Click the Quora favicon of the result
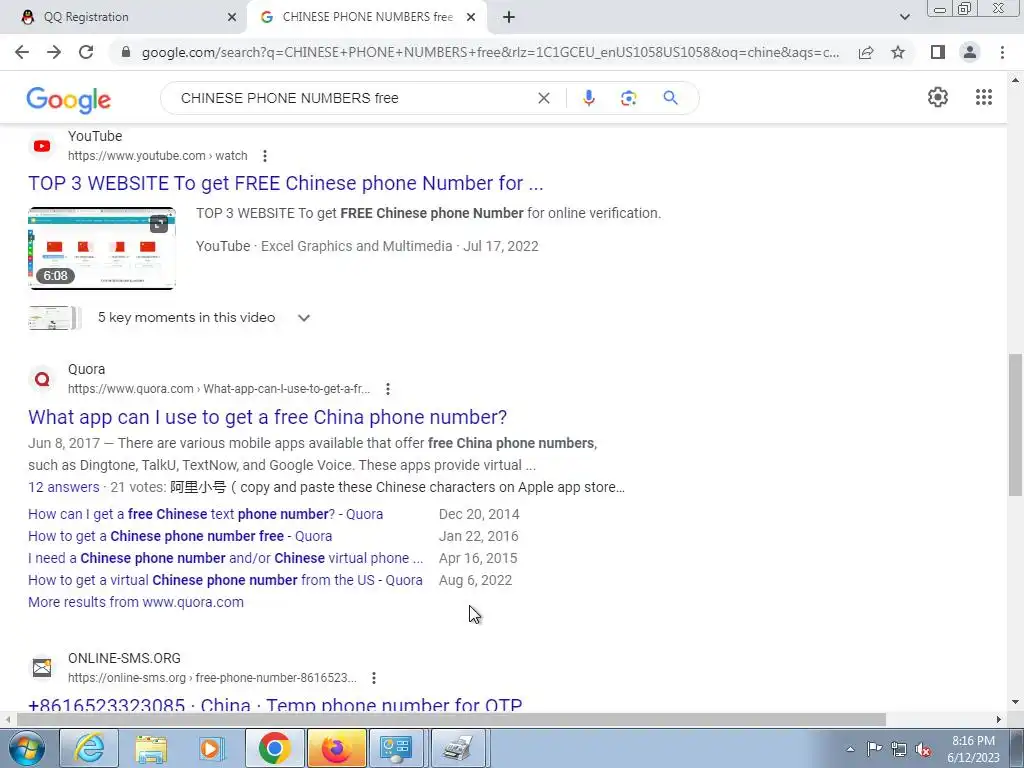 coord(42,379)
